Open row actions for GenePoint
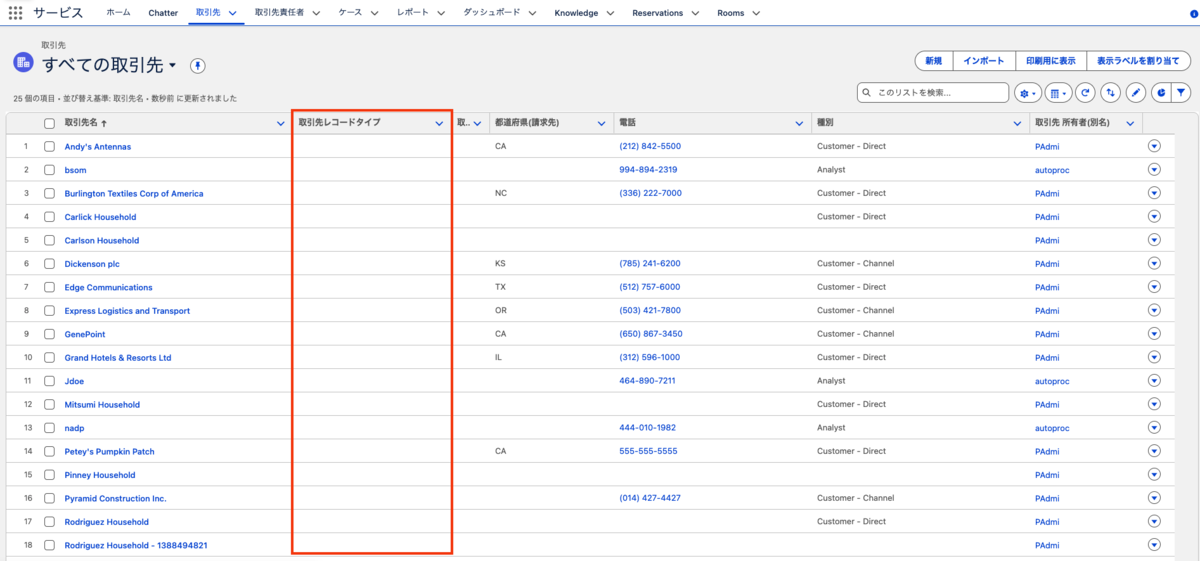The height and width of the screenshot is (561, 1200). pyautogui.click(x=1154, y=334)
